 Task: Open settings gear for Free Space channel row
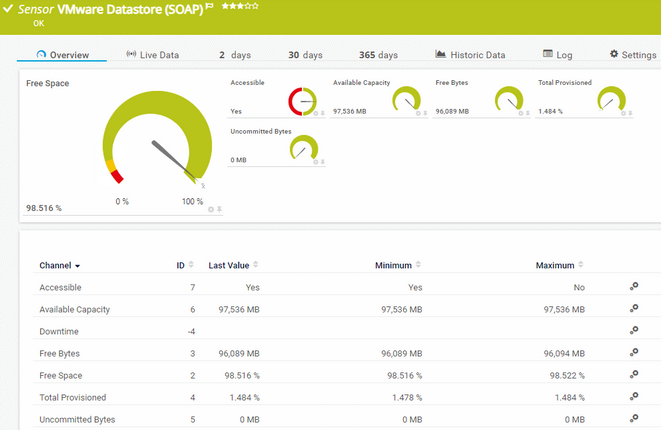[633, 375]
